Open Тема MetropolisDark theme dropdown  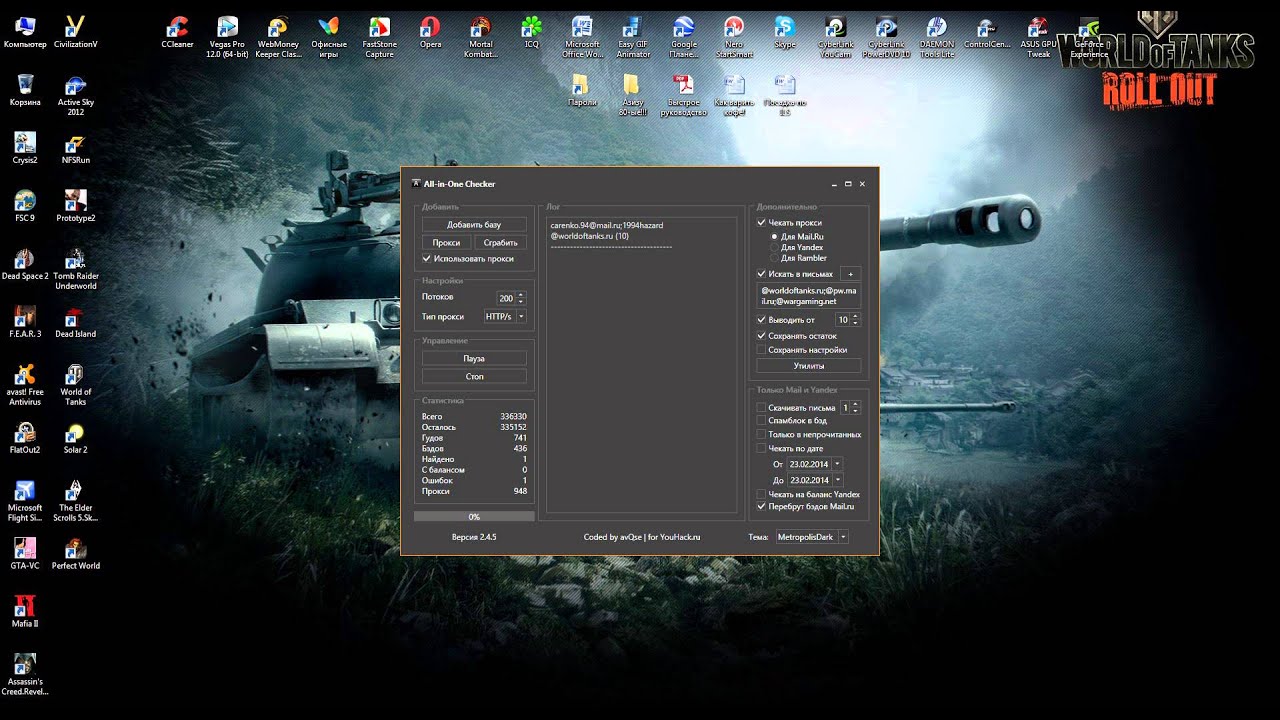[844, 537]
